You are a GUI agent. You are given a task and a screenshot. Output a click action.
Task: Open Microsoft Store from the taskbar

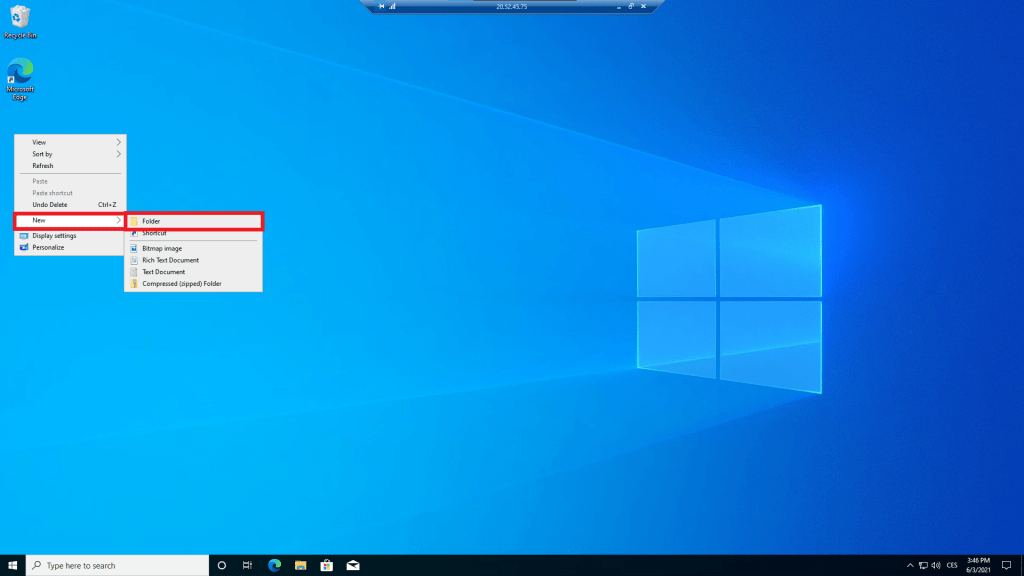326,565
